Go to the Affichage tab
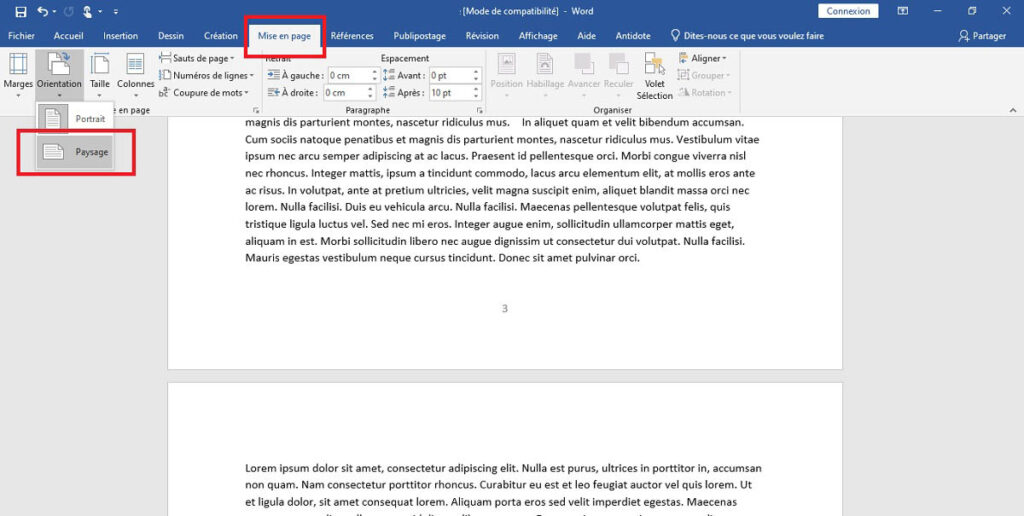1024x516 pixels. click(x=538, y=36)
